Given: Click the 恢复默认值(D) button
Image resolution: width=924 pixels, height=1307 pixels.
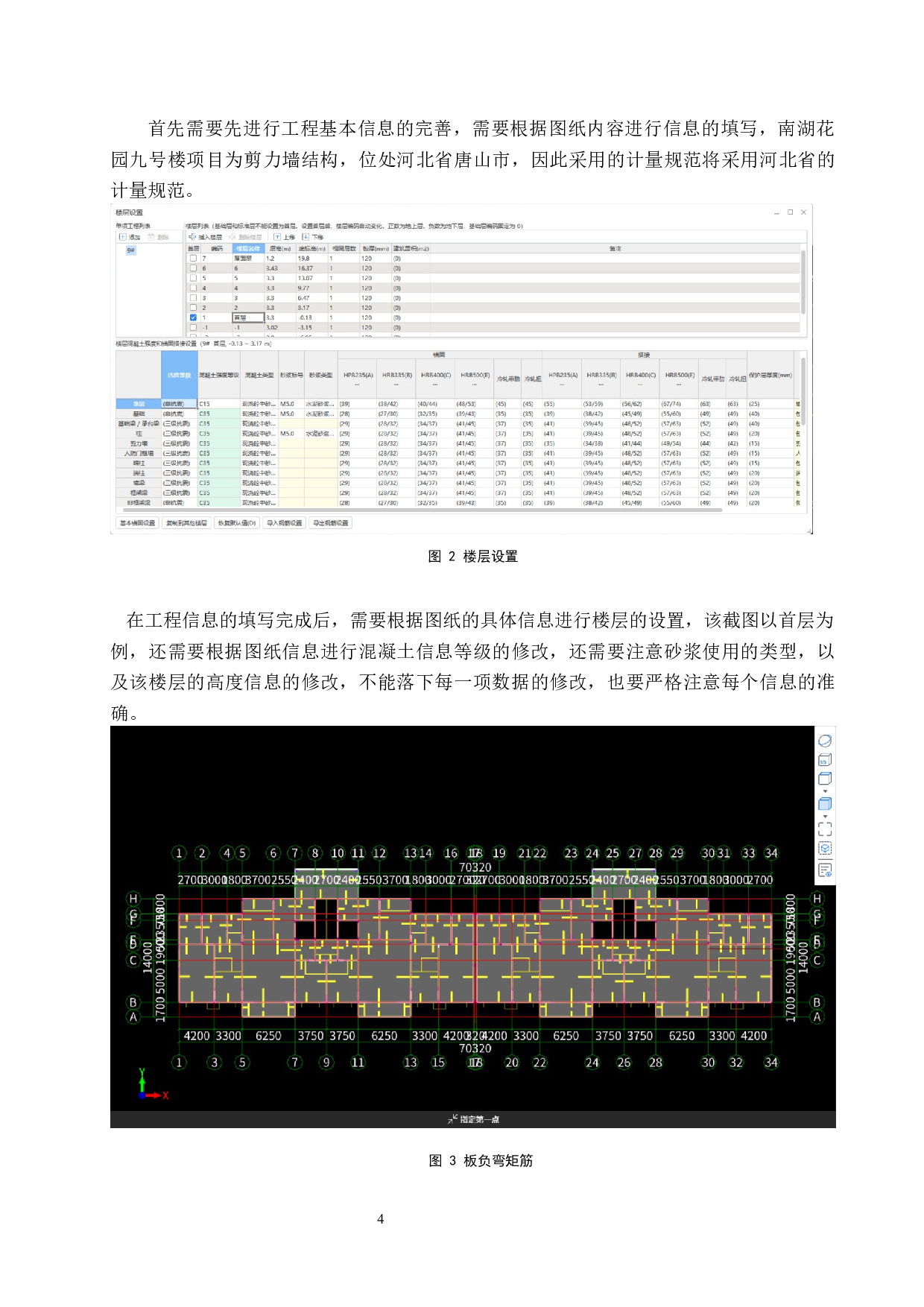Looking at the screenshot, I should [x=237, y=523].
